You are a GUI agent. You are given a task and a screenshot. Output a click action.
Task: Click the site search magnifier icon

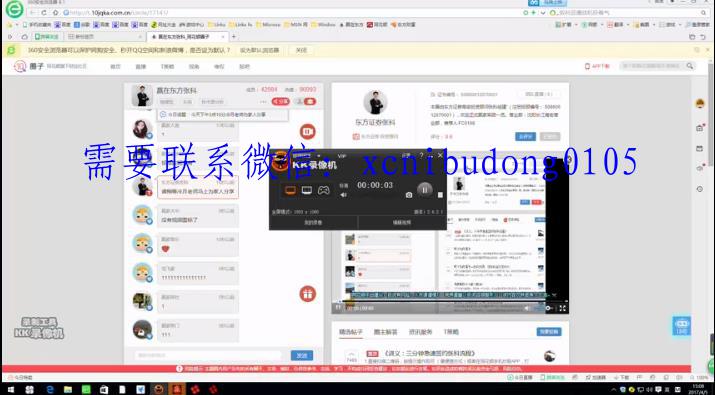point(690,66)
